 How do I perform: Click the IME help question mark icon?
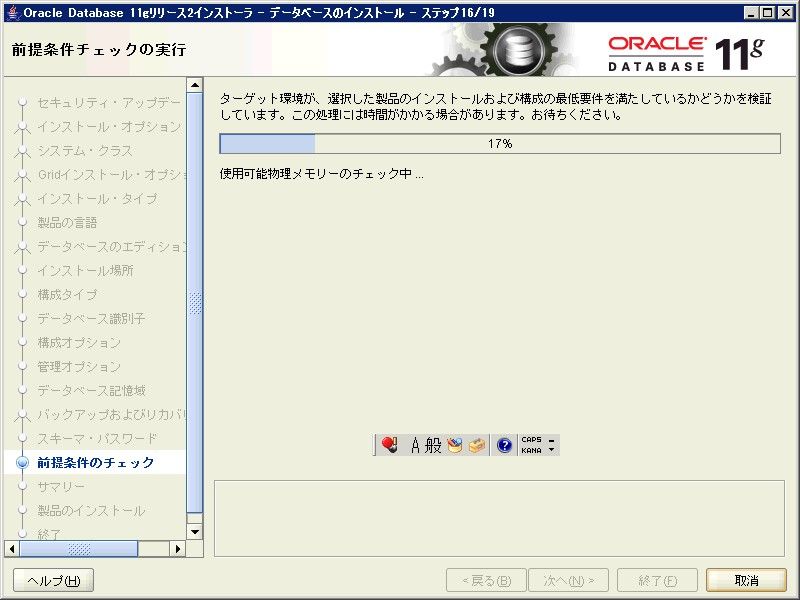(x=504, y=445)
